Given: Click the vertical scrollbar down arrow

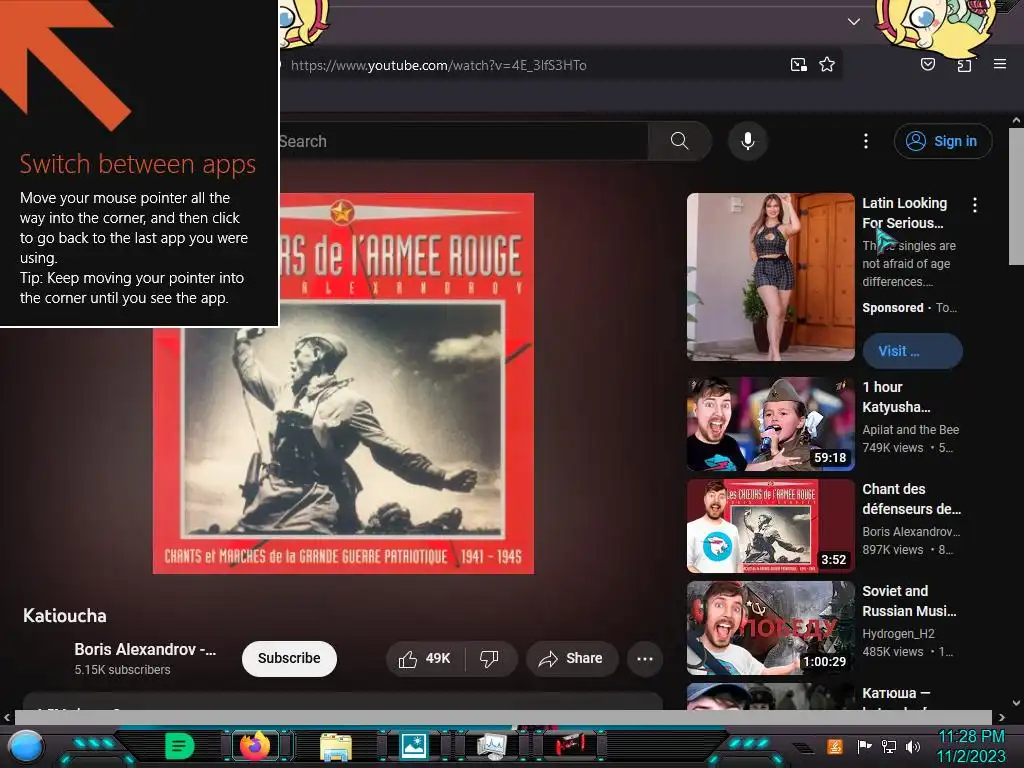Looking at the screenshot, I should (x=1016, y=703).
